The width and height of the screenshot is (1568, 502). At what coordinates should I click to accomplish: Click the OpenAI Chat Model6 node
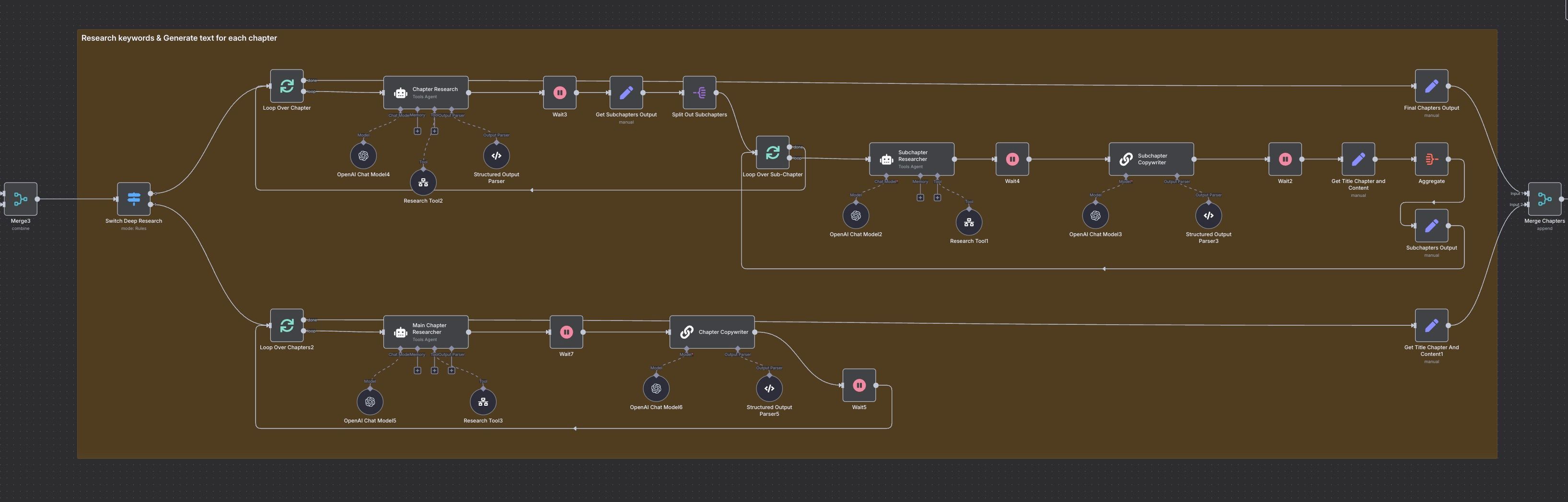(656, 388)
